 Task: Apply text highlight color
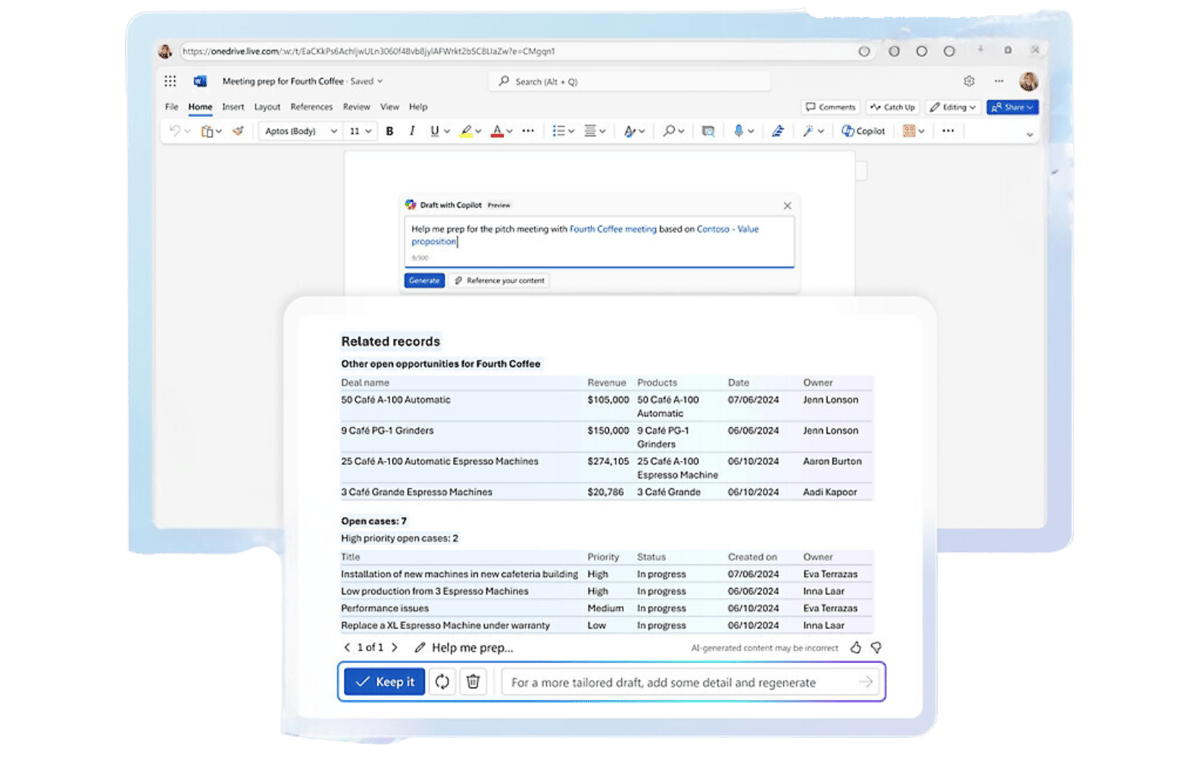[466, 131]
